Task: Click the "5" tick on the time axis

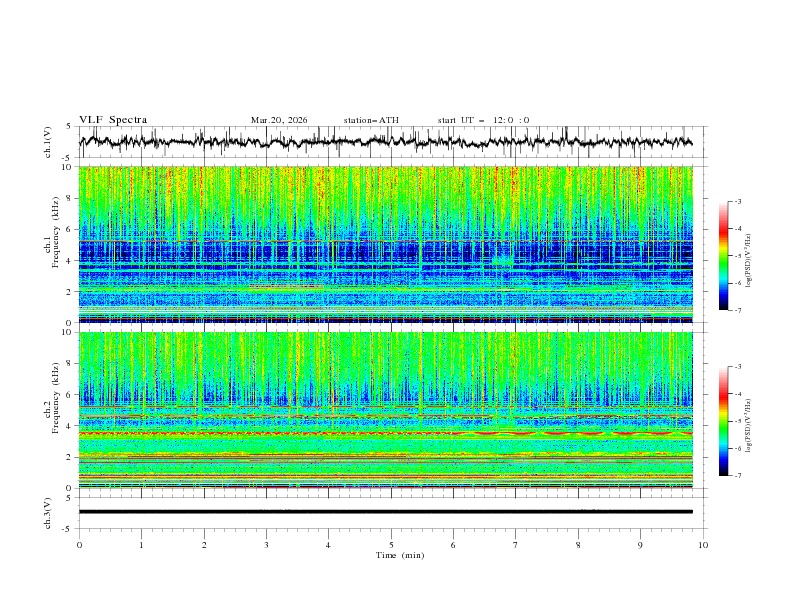Action: pyautogui.click(x=391, y=545)
